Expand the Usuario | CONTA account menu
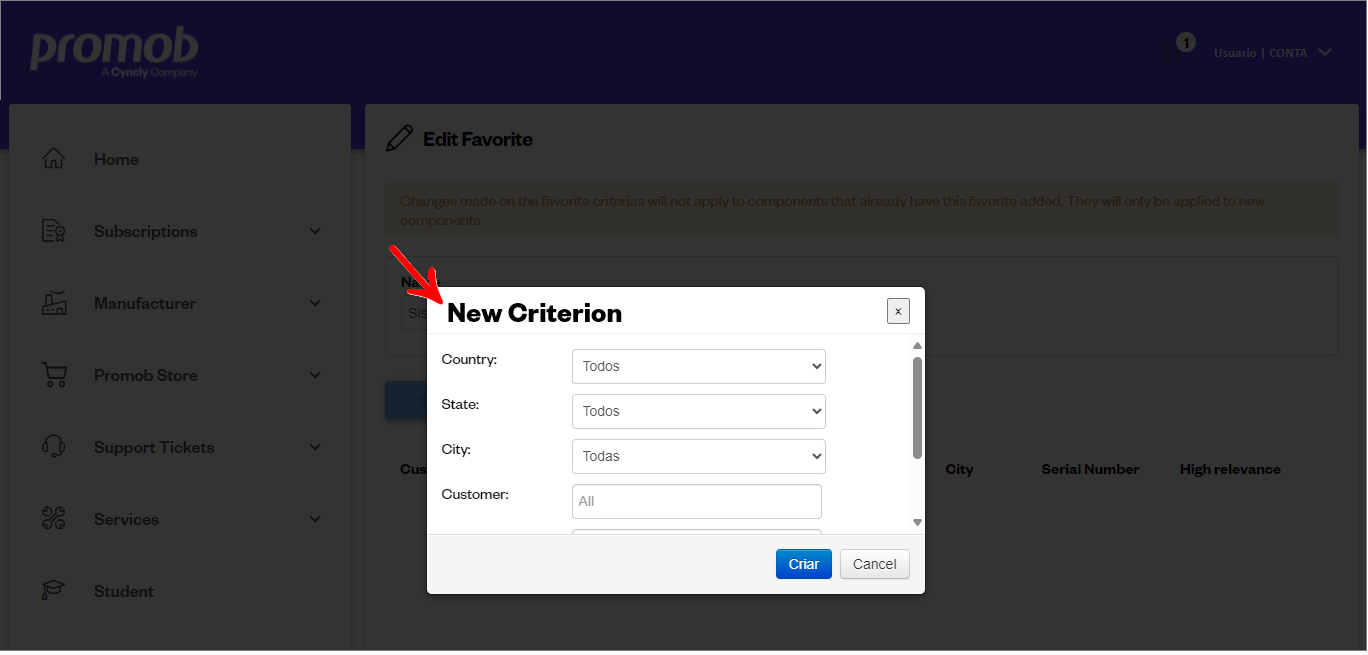The height and width of the screenshot is (655, 1368). coord(1272,53)
